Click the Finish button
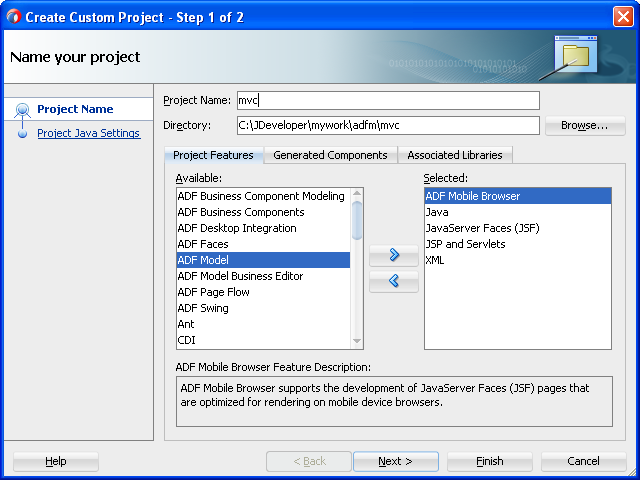 pos(489,462)
